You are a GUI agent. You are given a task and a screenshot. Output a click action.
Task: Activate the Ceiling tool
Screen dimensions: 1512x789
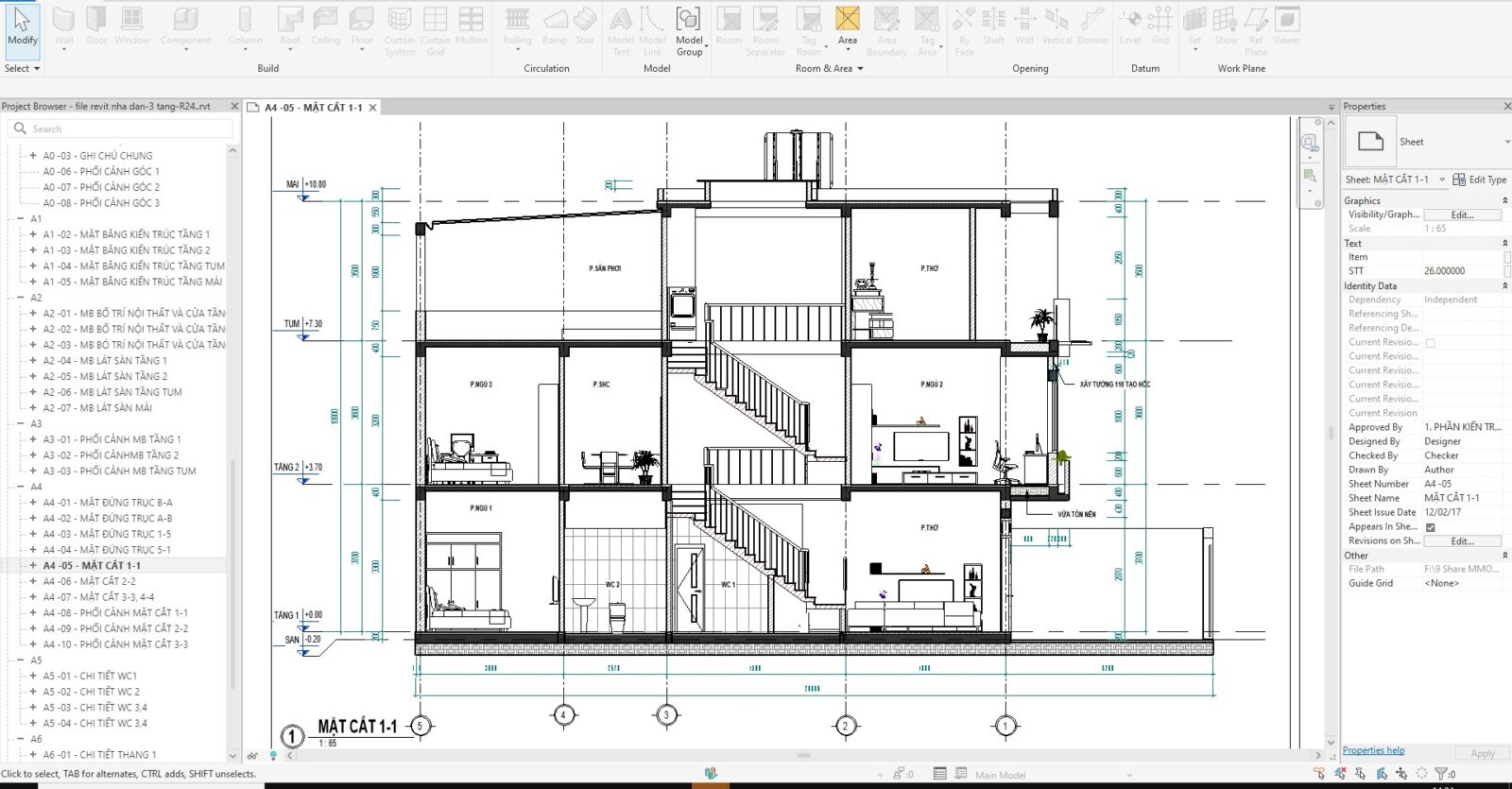click(x=325, y=26)
